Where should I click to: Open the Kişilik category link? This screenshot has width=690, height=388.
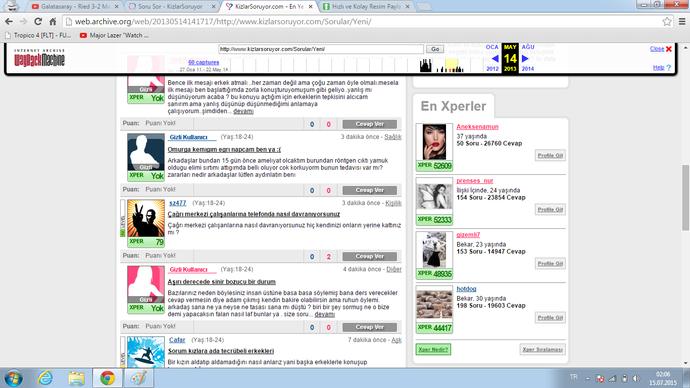point(393,203)
